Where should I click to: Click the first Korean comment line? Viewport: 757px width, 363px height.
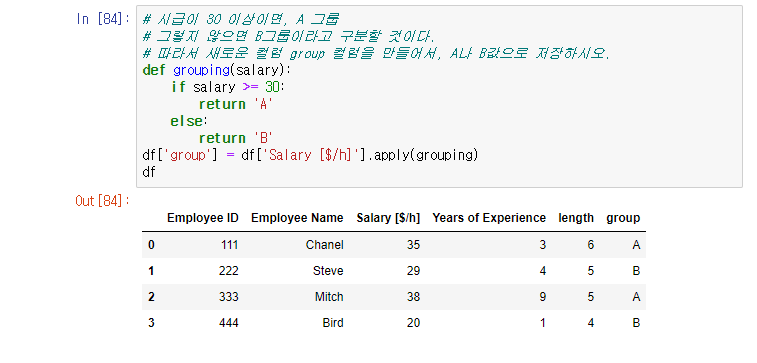pyautogui.click(x=241, y=19)
